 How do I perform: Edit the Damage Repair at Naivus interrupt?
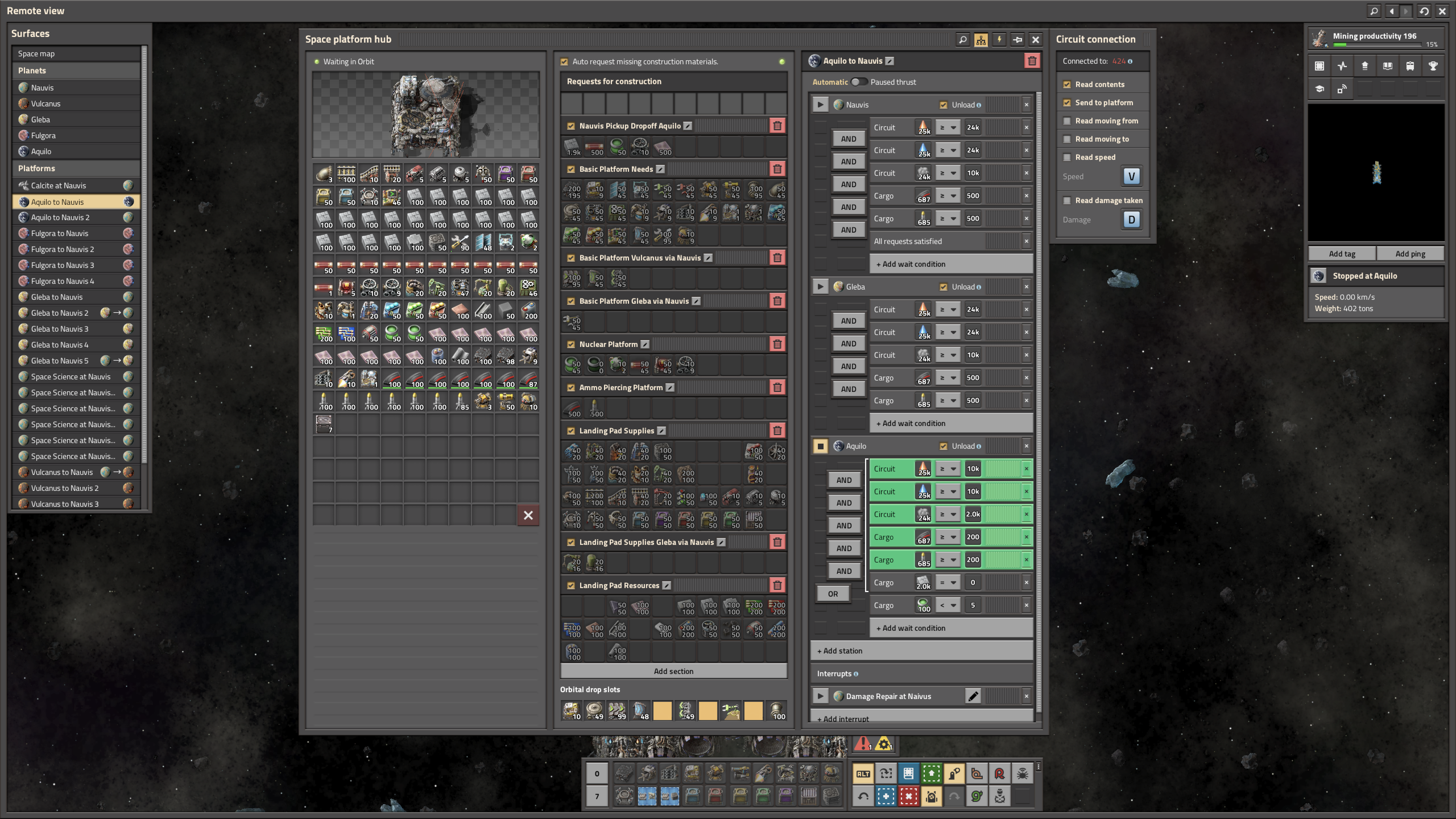pyautogui.click(x=973, y=696)
